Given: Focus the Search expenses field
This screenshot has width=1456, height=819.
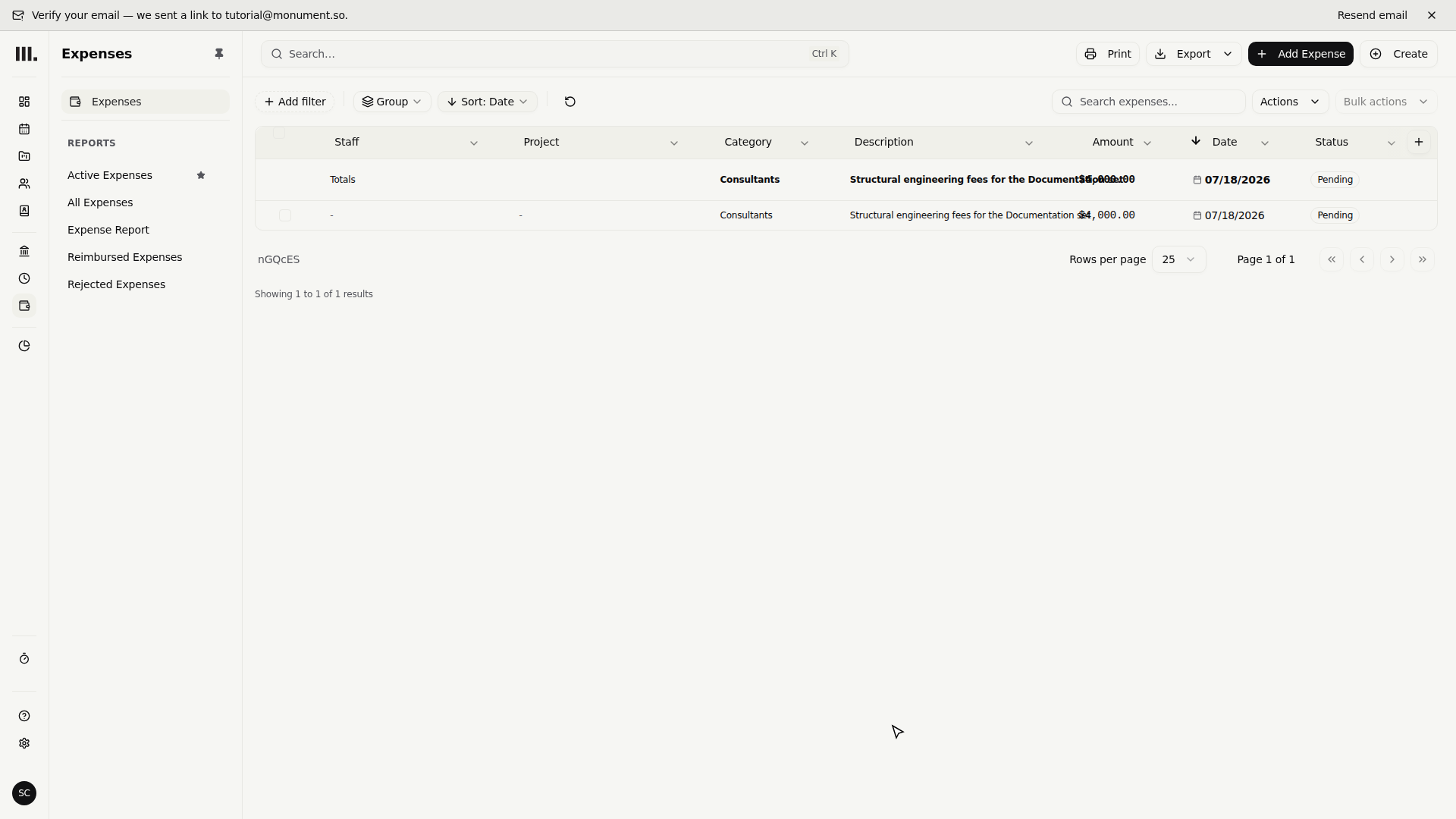Looking at the screenshot, I should (x=1149, y=102).
